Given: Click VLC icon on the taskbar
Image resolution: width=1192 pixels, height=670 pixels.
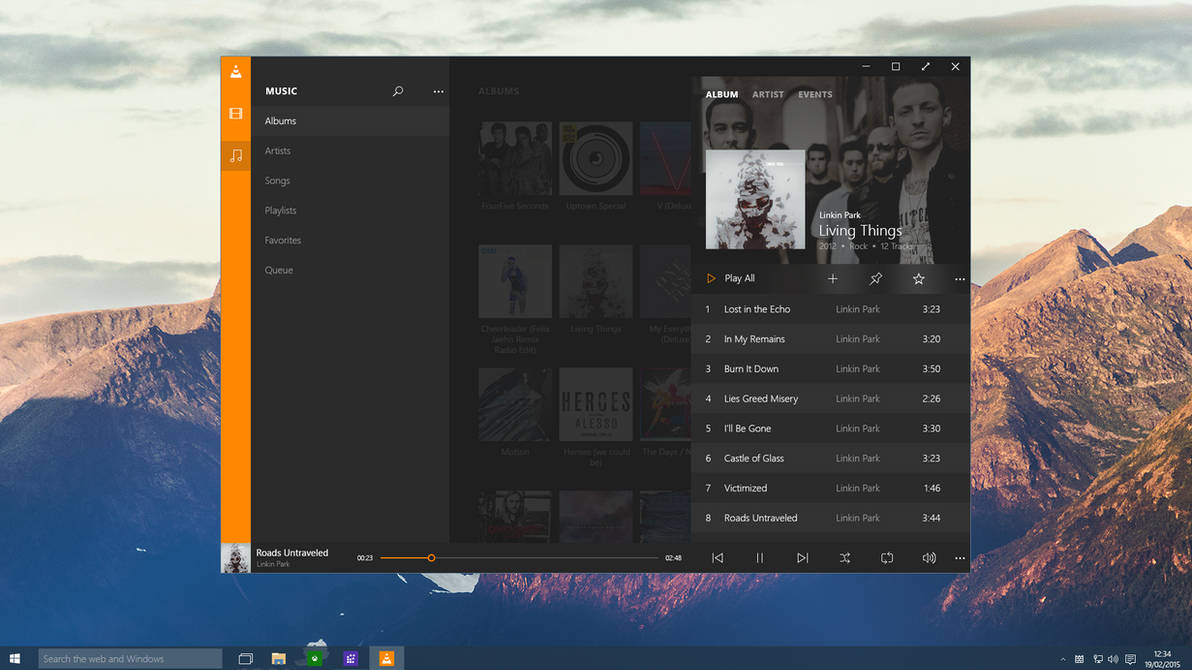Looking at the screenshot, I should click(387, 659).
